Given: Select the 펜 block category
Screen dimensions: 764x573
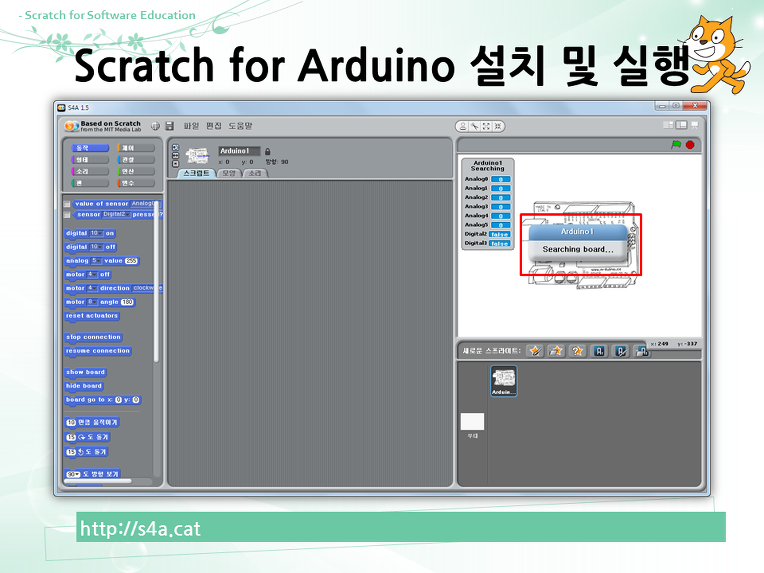Looking at the screenshot, I should [x=90, y=183].
